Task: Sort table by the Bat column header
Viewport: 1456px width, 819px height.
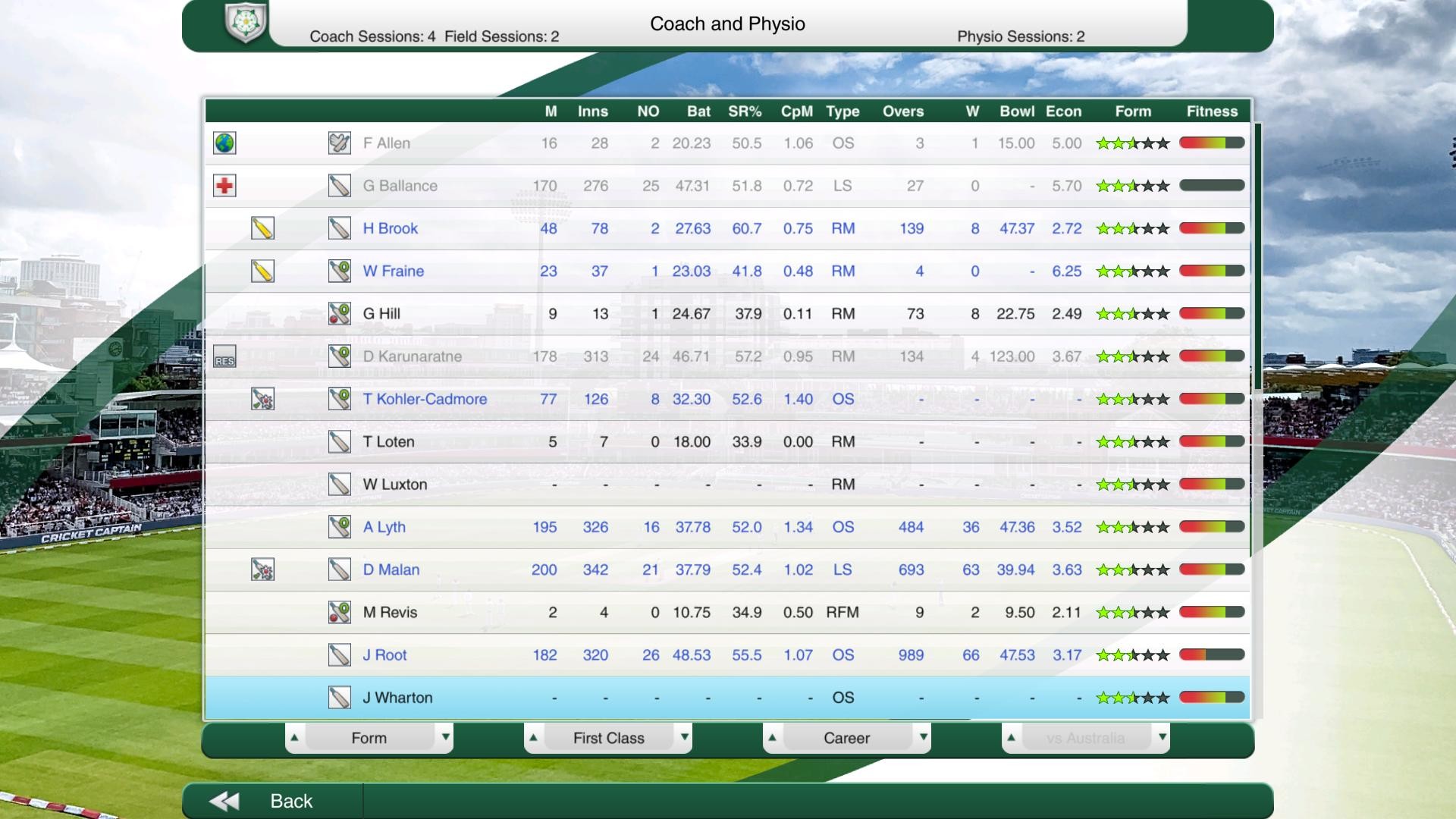Action: point(698,111)
